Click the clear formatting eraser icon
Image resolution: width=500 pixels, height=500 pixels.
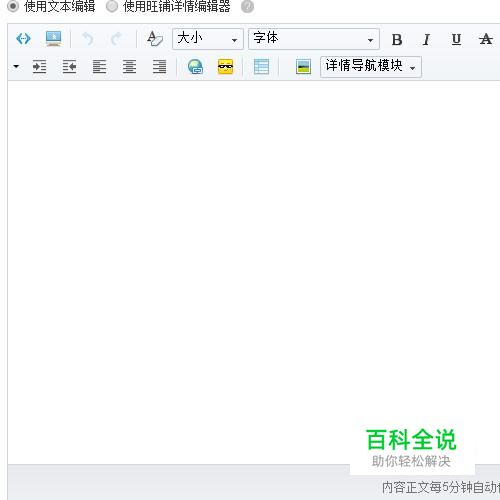[155, 39]
